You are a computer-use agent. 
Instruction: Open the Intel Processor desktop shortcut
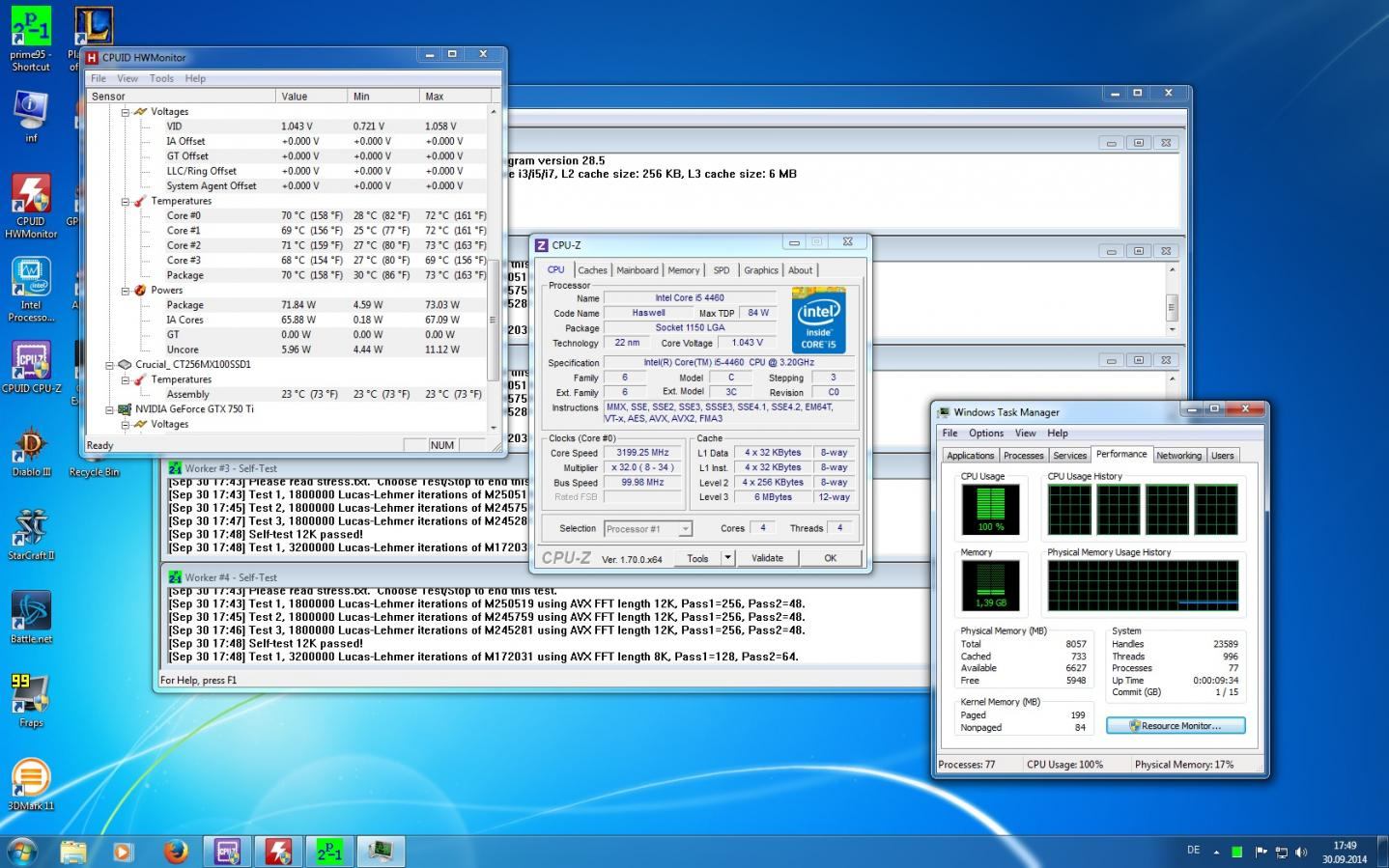click(x=31, y=289)
